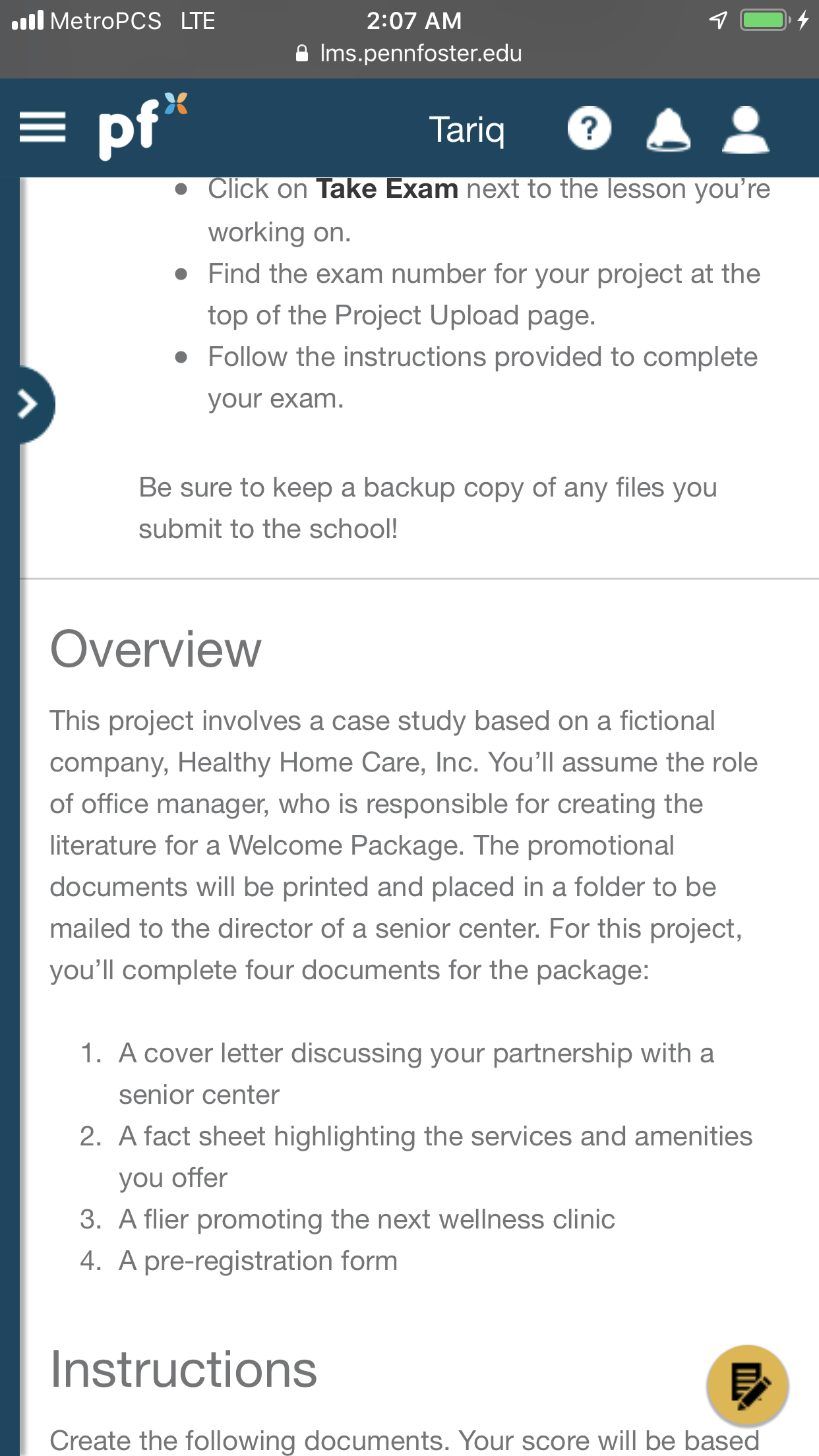Tap the MetroPCS signal strength indicator
This screenshot has width=819, height=1456.
[28, 20]
